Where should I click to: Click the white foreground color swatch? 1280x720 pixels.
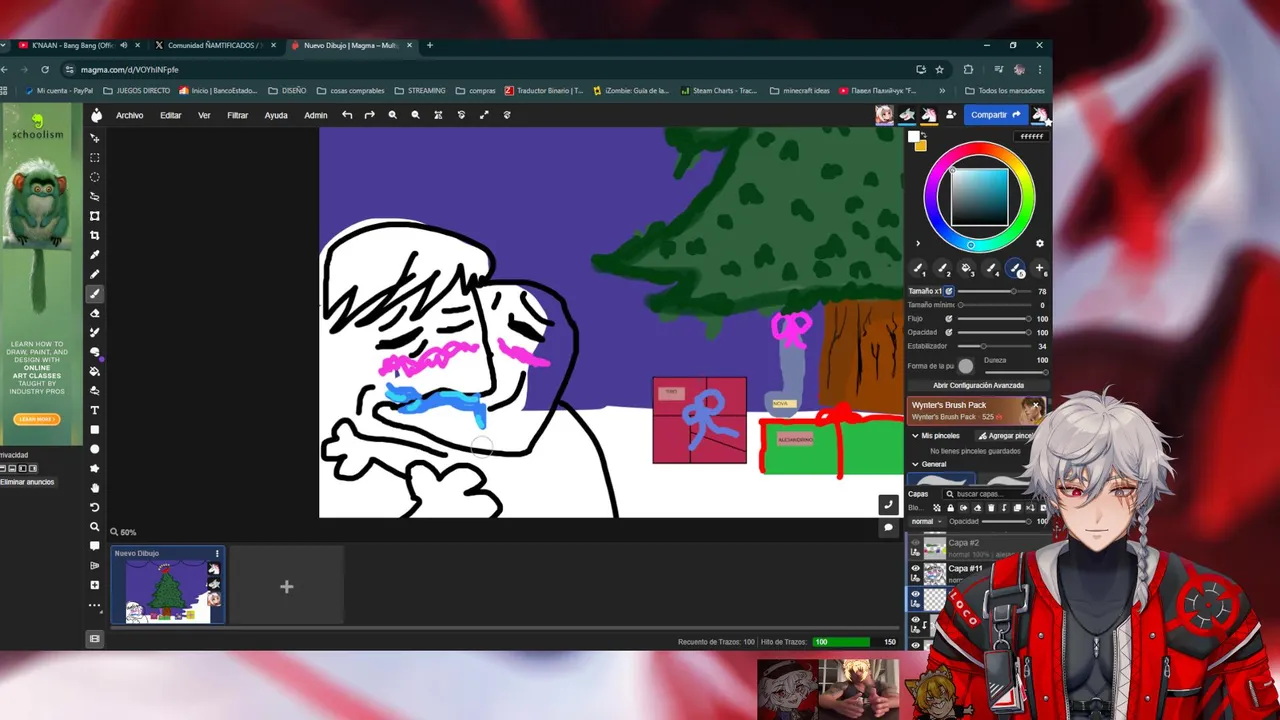[x=913, y=137]
